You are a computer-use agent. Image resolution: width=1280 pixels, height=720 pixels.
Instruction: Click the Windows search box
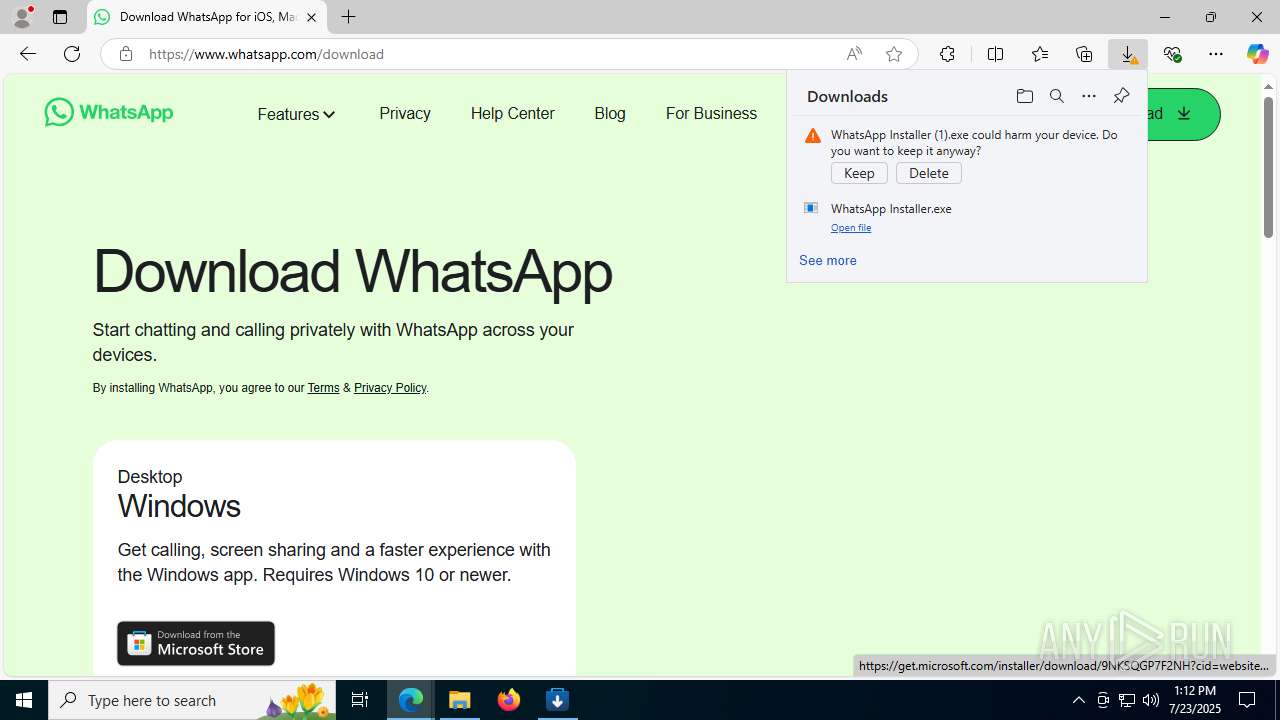(x=190, y=700)
